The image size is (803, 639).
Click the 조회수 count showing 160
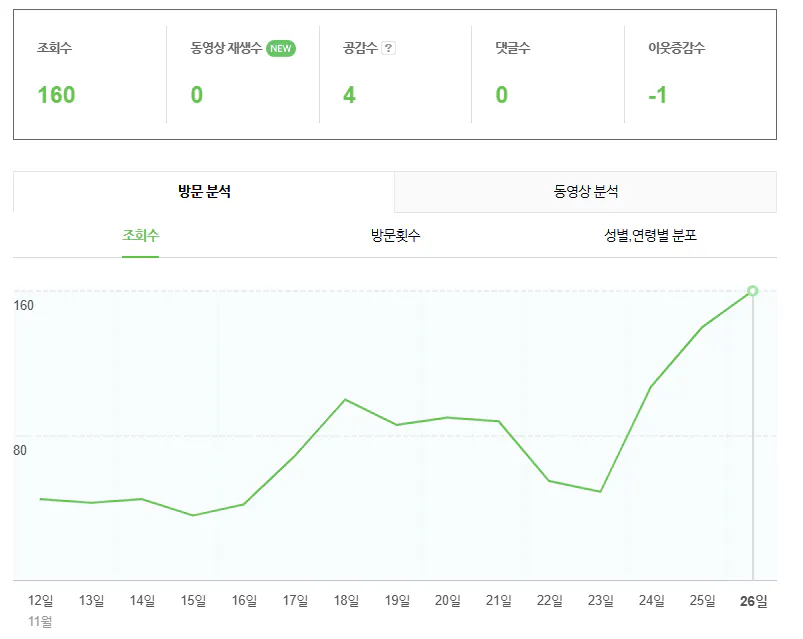(x=57, y=95)
